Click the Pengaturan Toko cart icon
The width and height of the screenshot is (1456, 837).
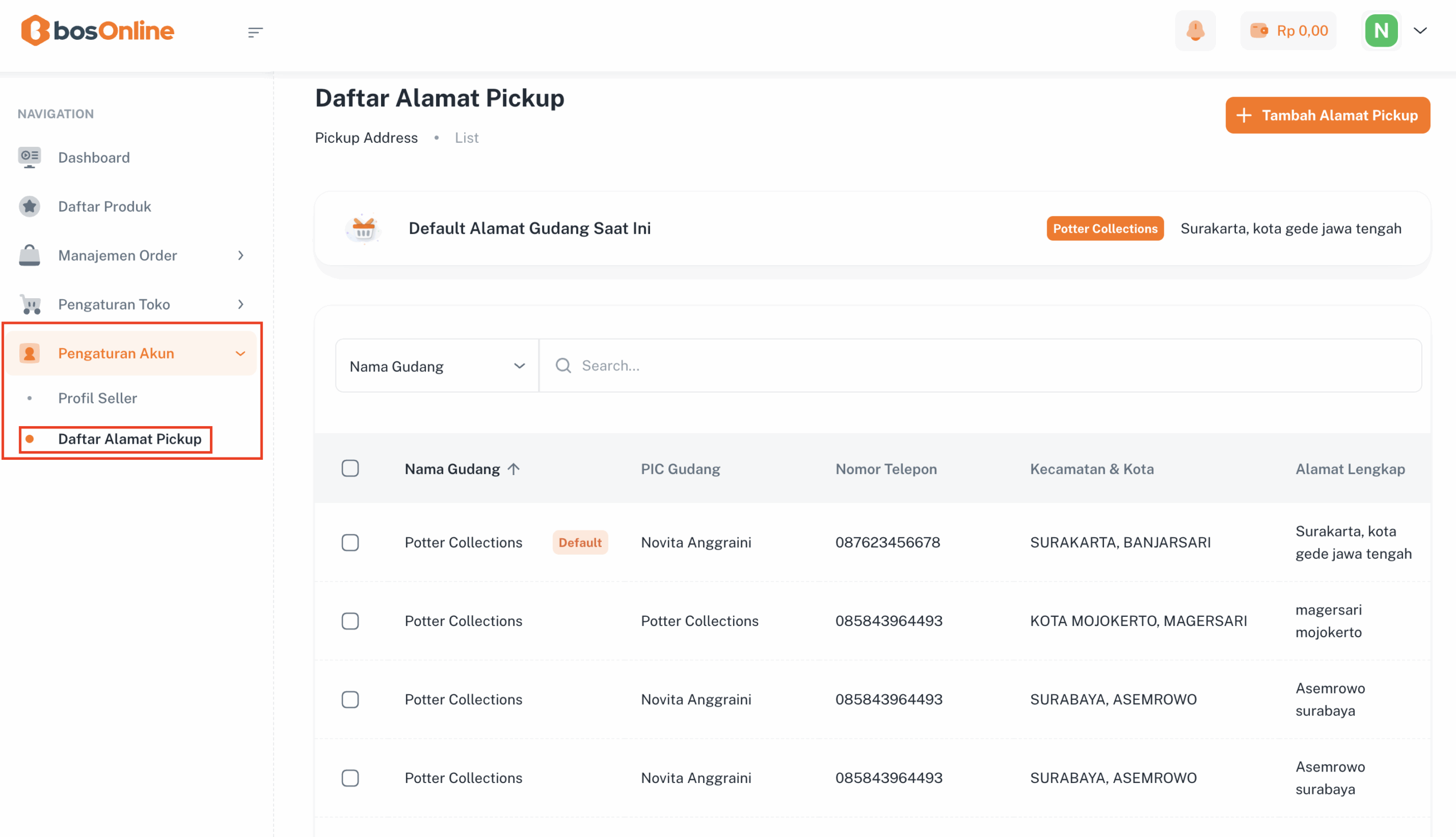click(31, 304)
